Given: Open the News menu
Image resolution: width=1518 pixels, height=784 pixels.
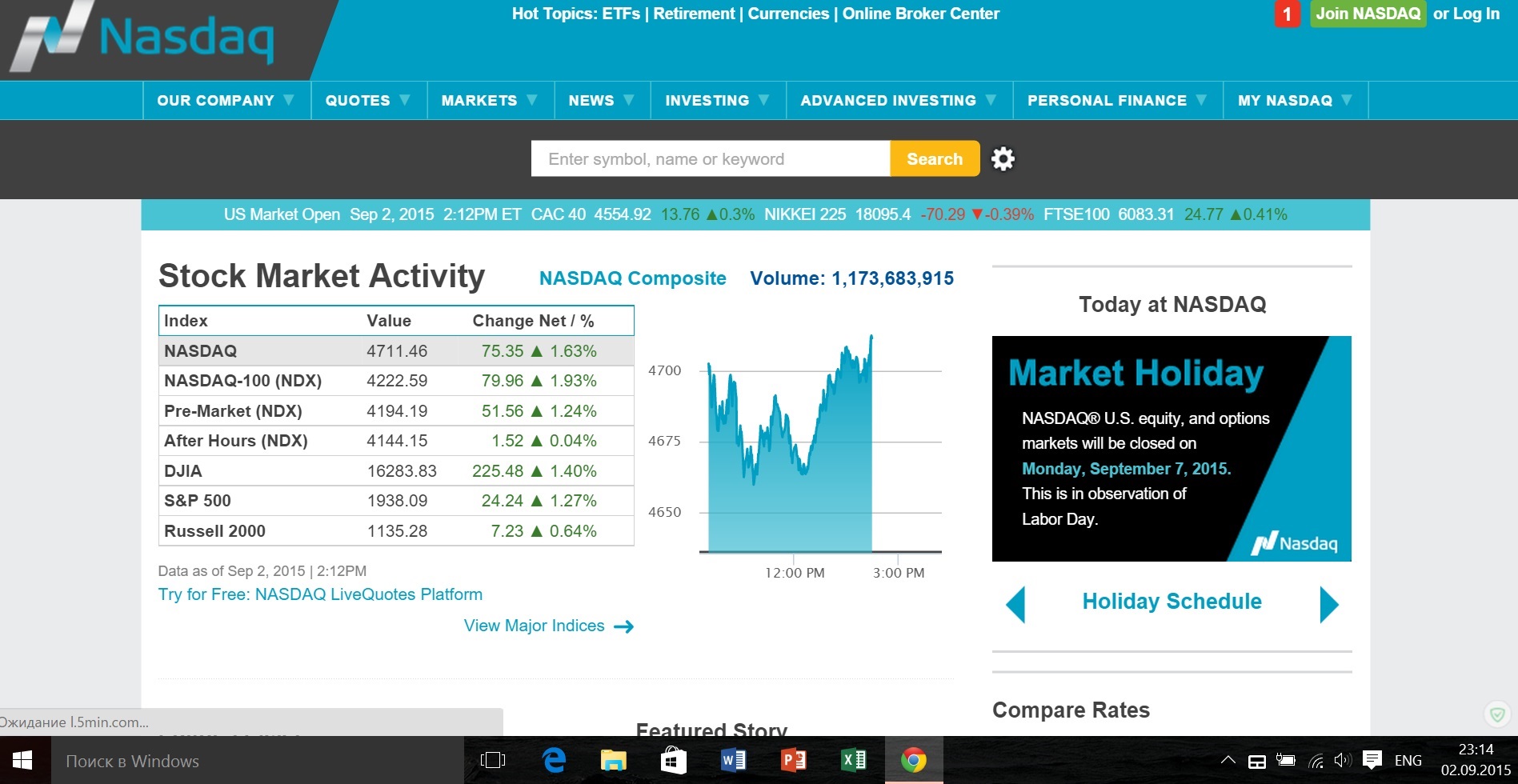Looking at the screenshot, I should 601,100.
